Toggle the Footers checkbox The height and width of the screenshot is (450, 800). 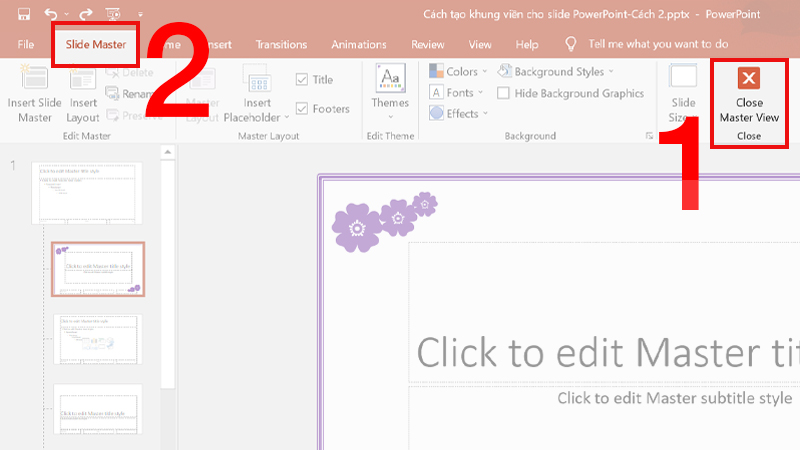(x=302, y=108)
